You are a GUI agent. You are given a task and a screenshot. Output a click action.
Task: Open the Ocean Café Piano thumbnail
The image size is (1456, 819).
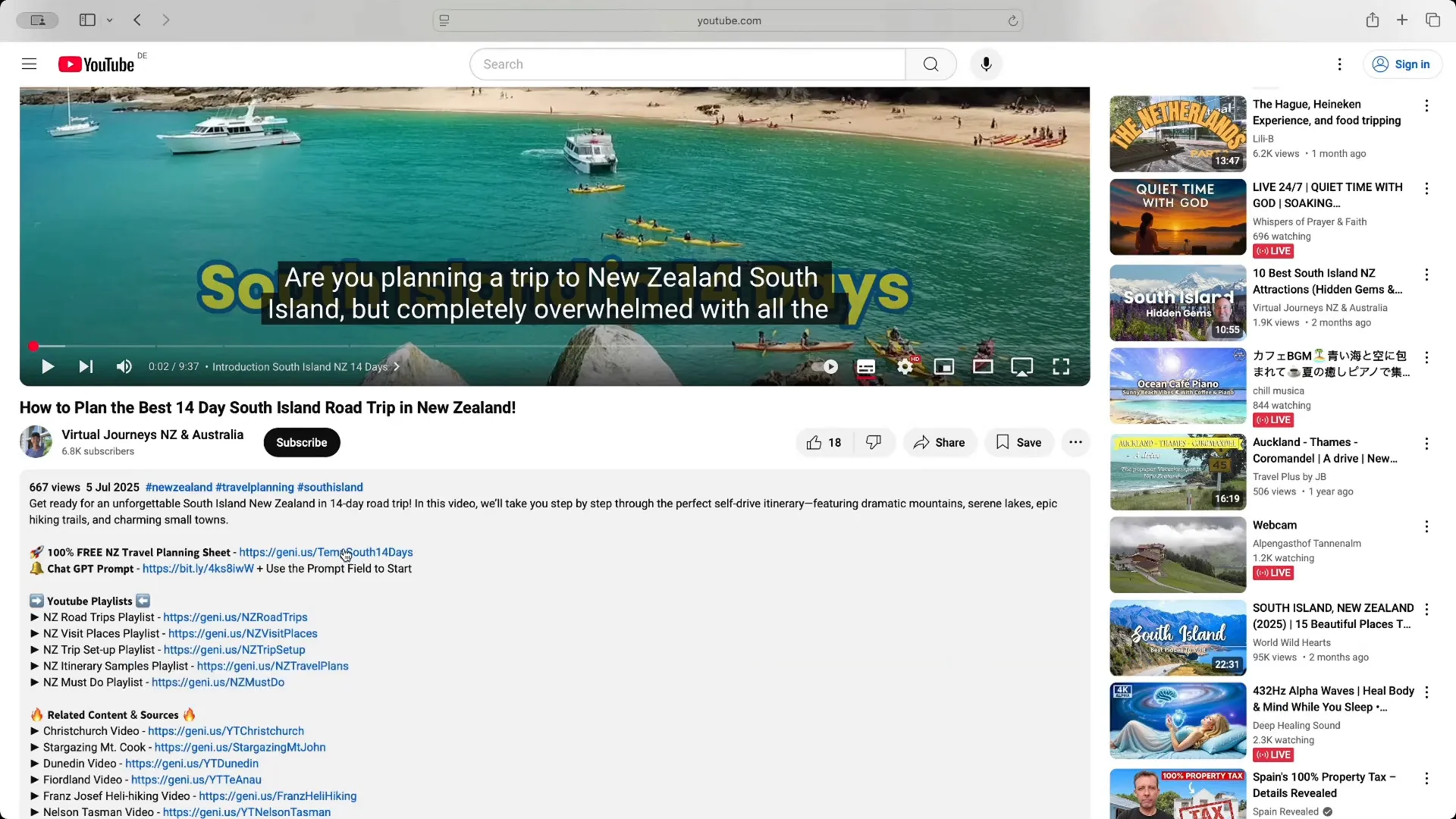[1178, 386]
